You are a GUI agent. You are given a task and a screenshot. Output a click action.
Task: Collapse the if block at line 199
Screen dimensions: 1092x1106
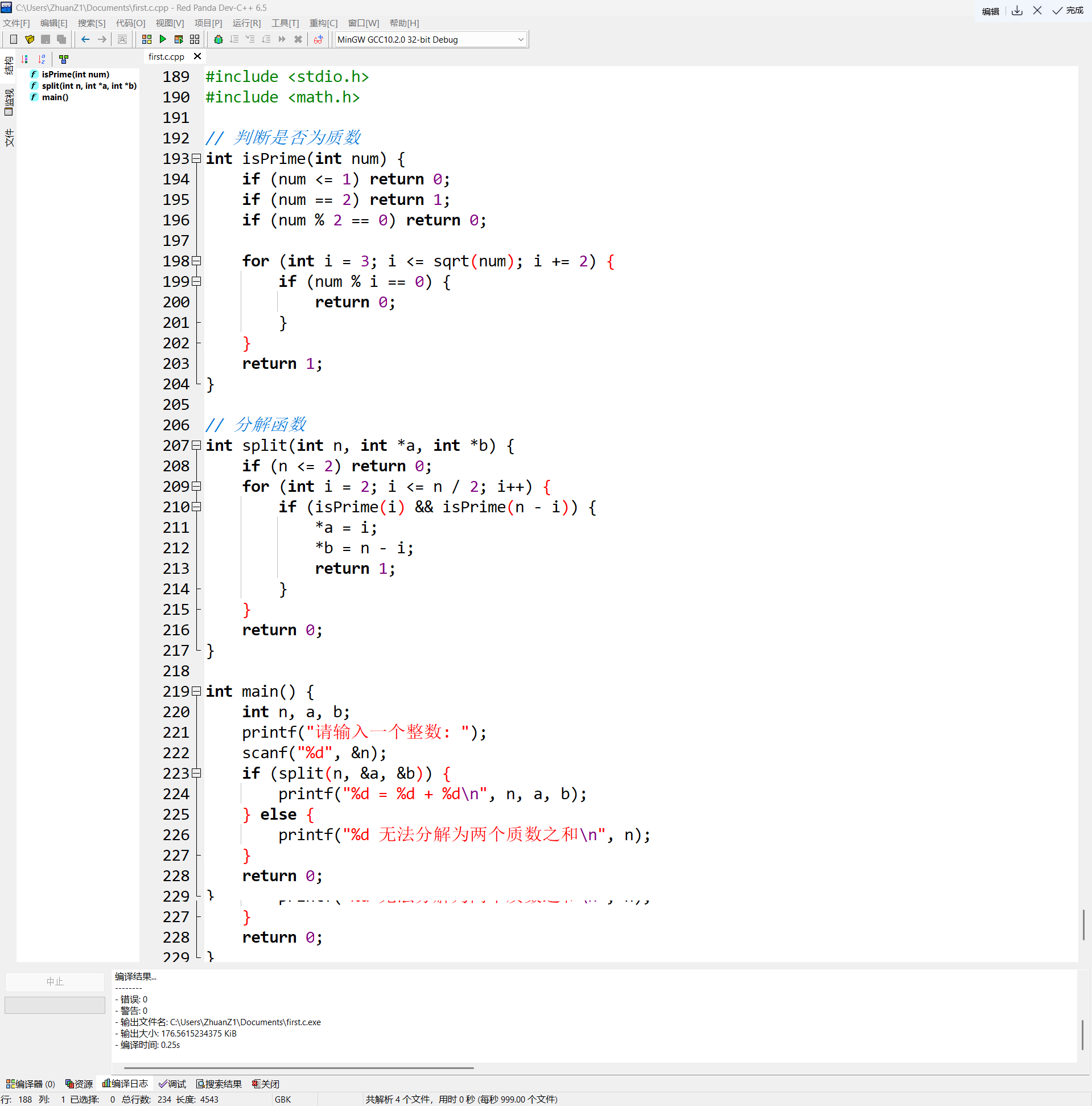click(x=196, y=282)
